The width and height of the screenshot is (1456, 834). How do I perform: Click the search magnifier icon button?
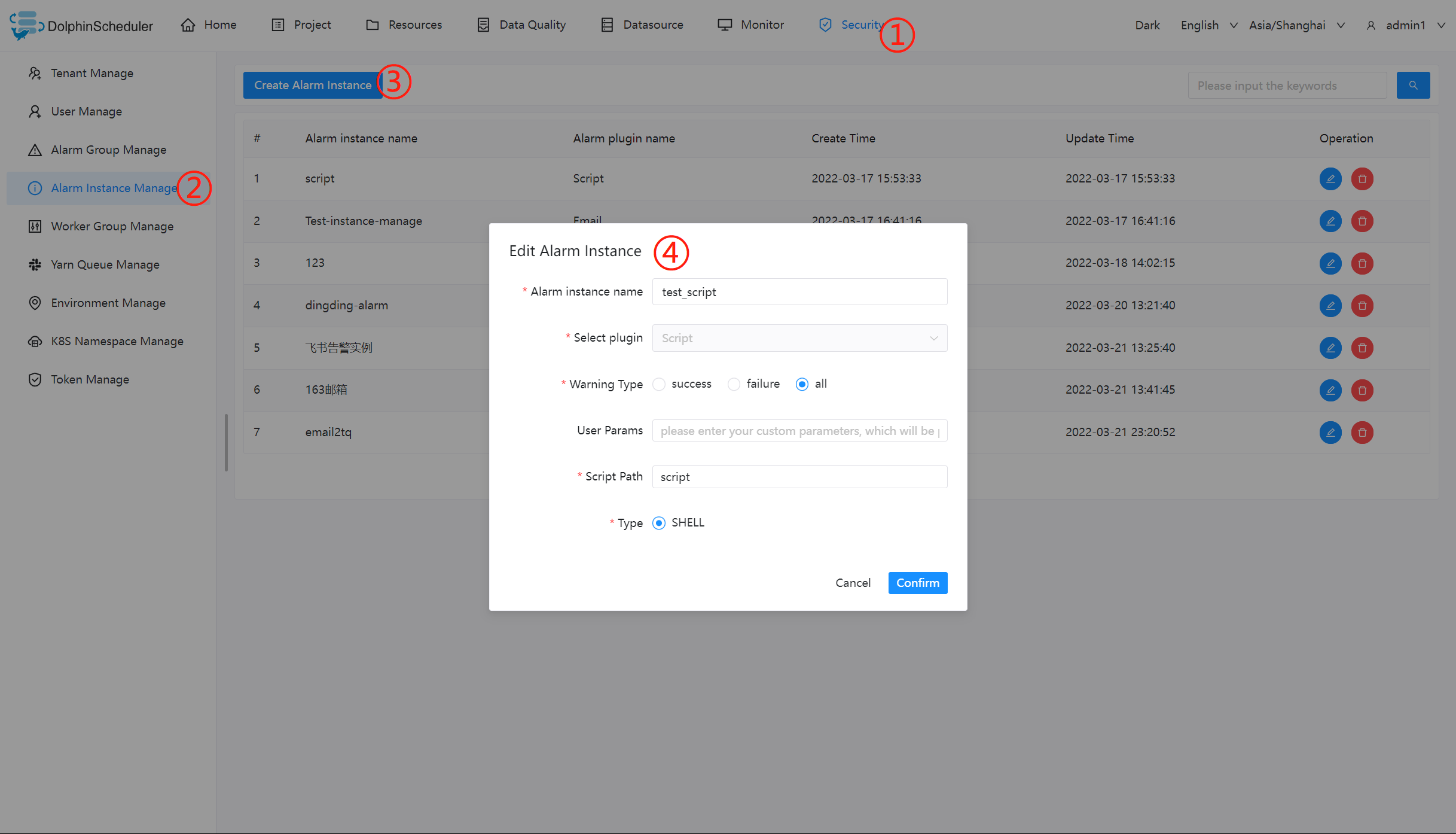pyautogui.click(x=1412, y=86)
